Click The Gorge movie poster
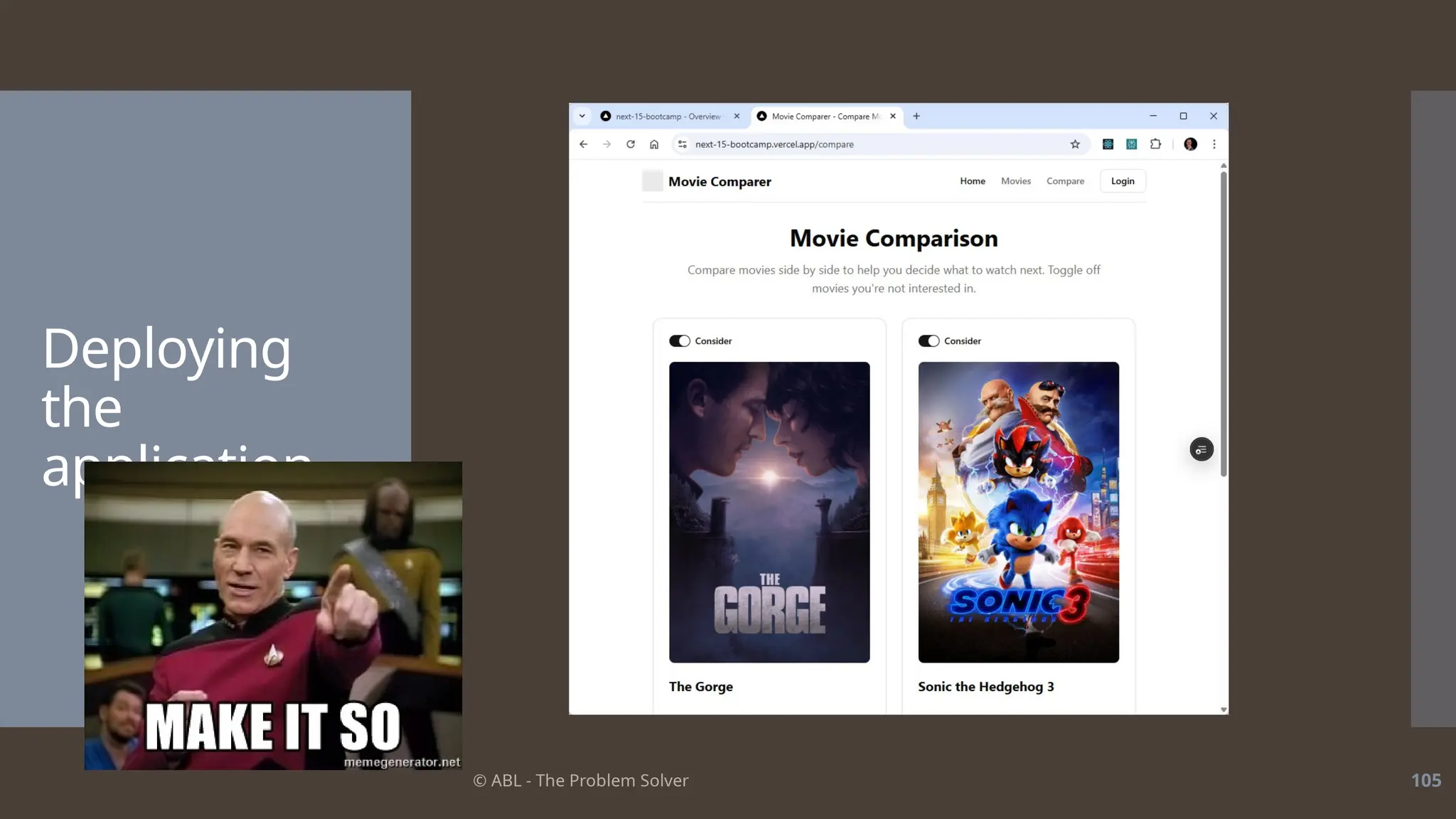This screenshot has height=819, width=1456. pos(769,512)
